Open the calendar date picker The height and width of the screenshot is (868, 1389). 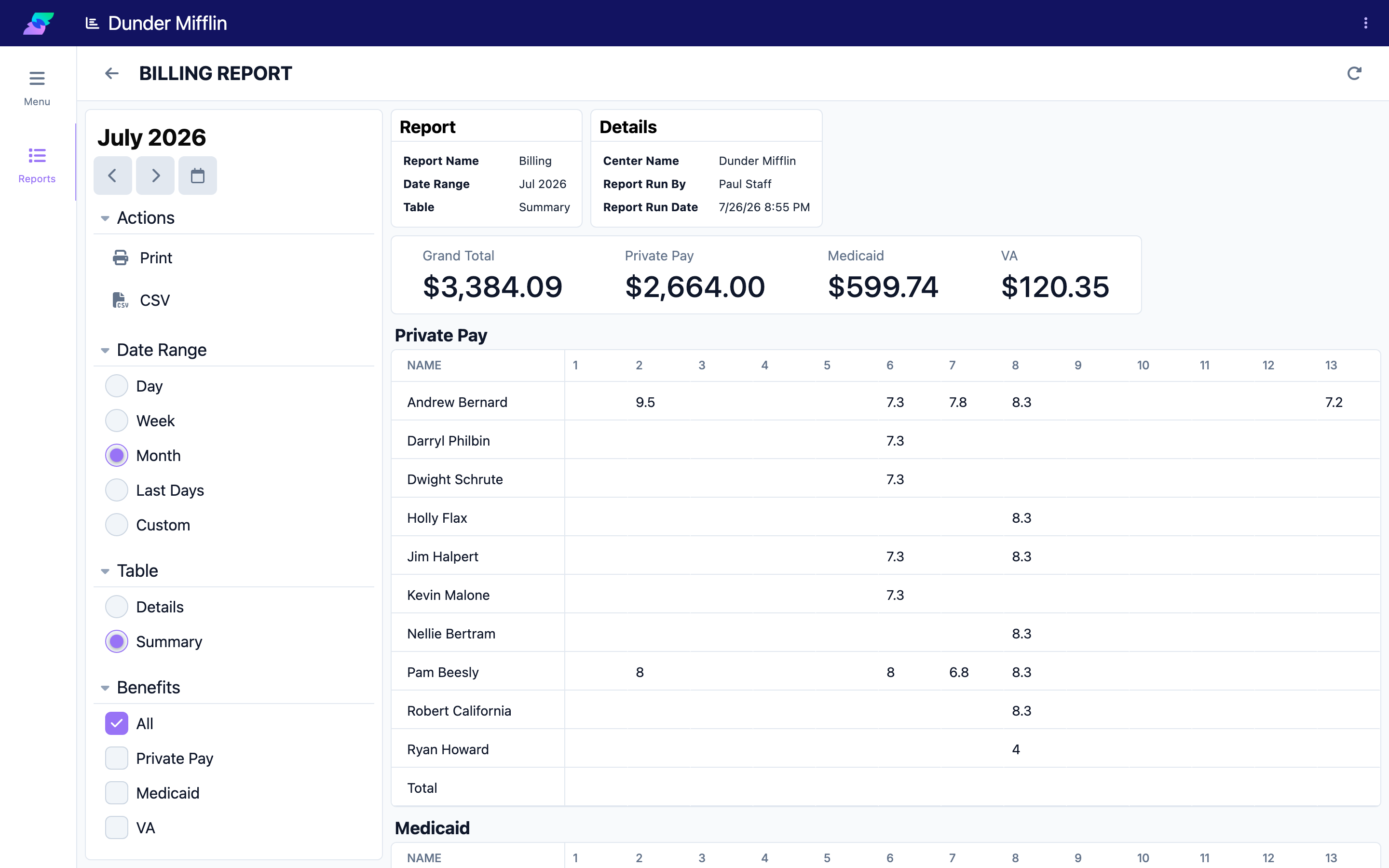[x=197, y=176]
